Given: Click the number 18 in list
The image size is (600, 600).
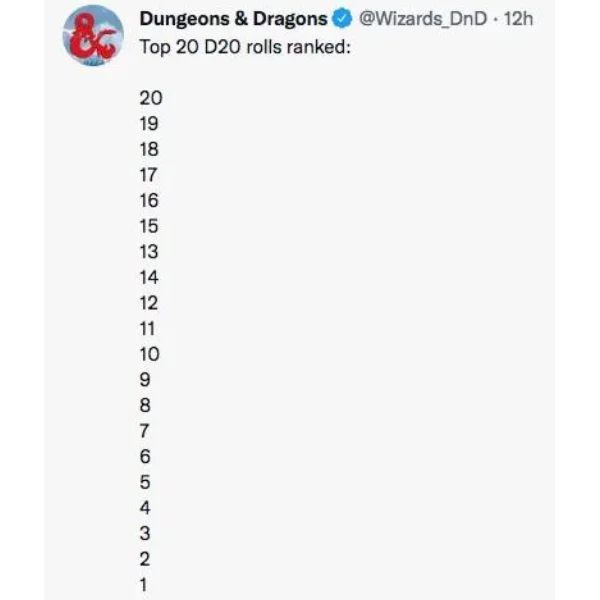Looking at the screenshot, I should 149,149.
